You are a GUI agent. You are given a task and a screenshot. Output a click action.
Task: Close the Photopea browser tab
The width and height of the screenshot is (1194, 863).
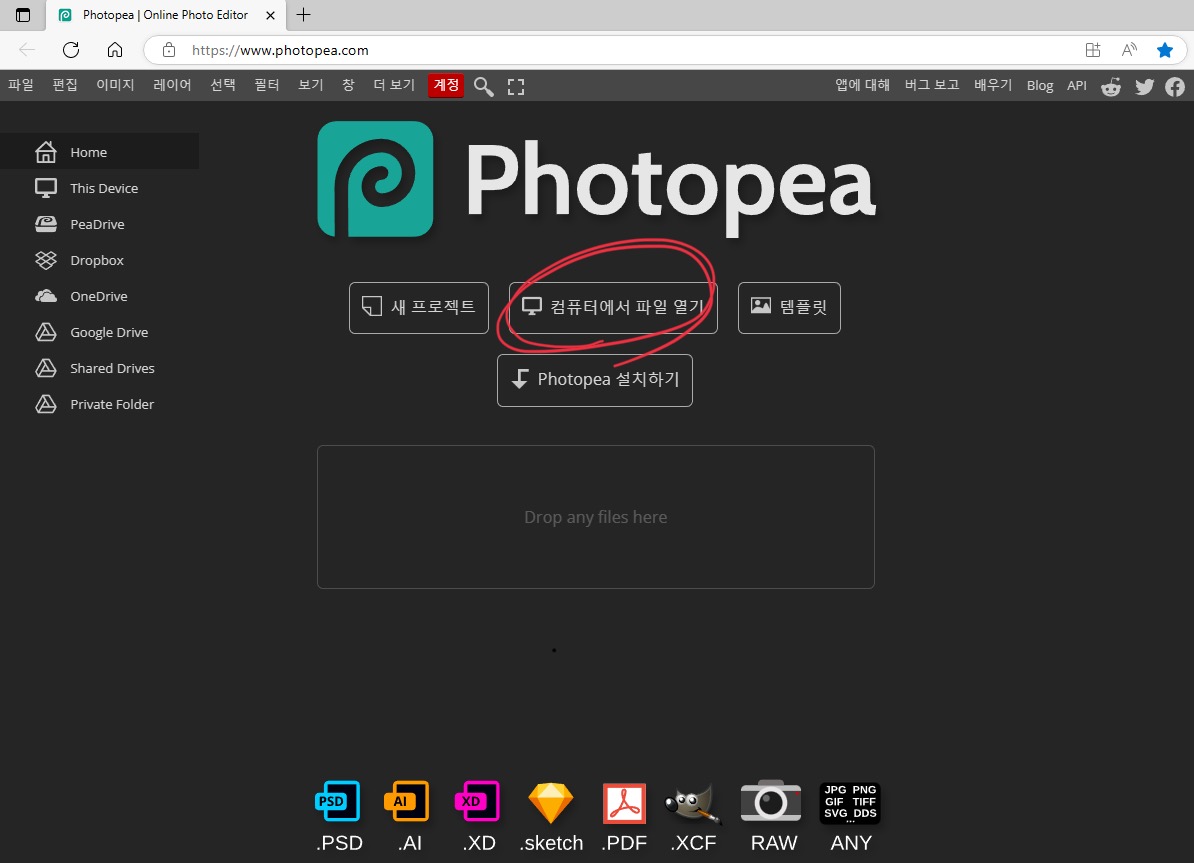pyautogui.click(x=270, y=15)
